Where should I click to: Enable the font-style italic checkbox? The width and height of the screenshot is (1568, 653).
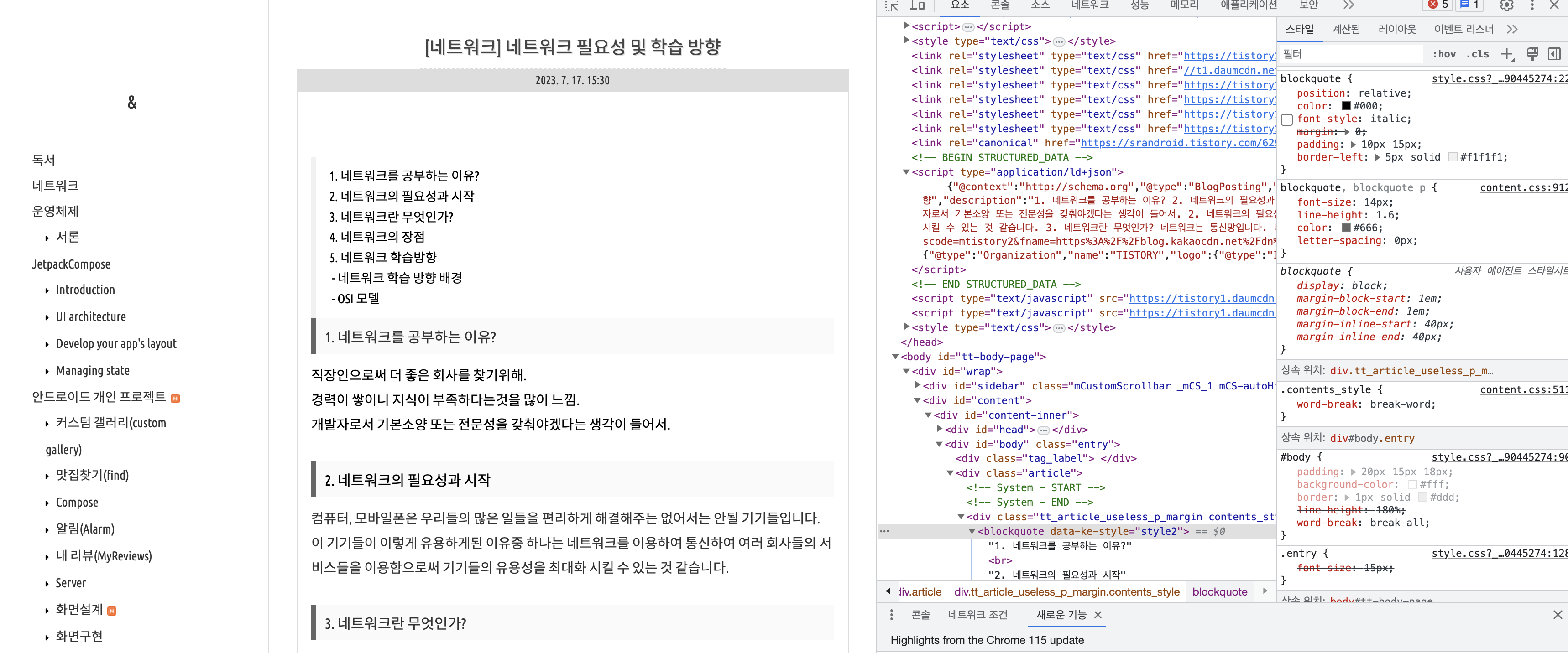(x=1287, y=120)
